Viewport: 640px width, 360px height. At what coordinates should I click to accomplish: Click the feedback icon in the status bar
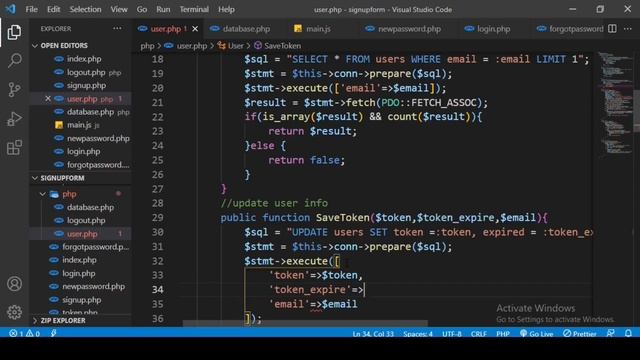[x=611, y=333]
